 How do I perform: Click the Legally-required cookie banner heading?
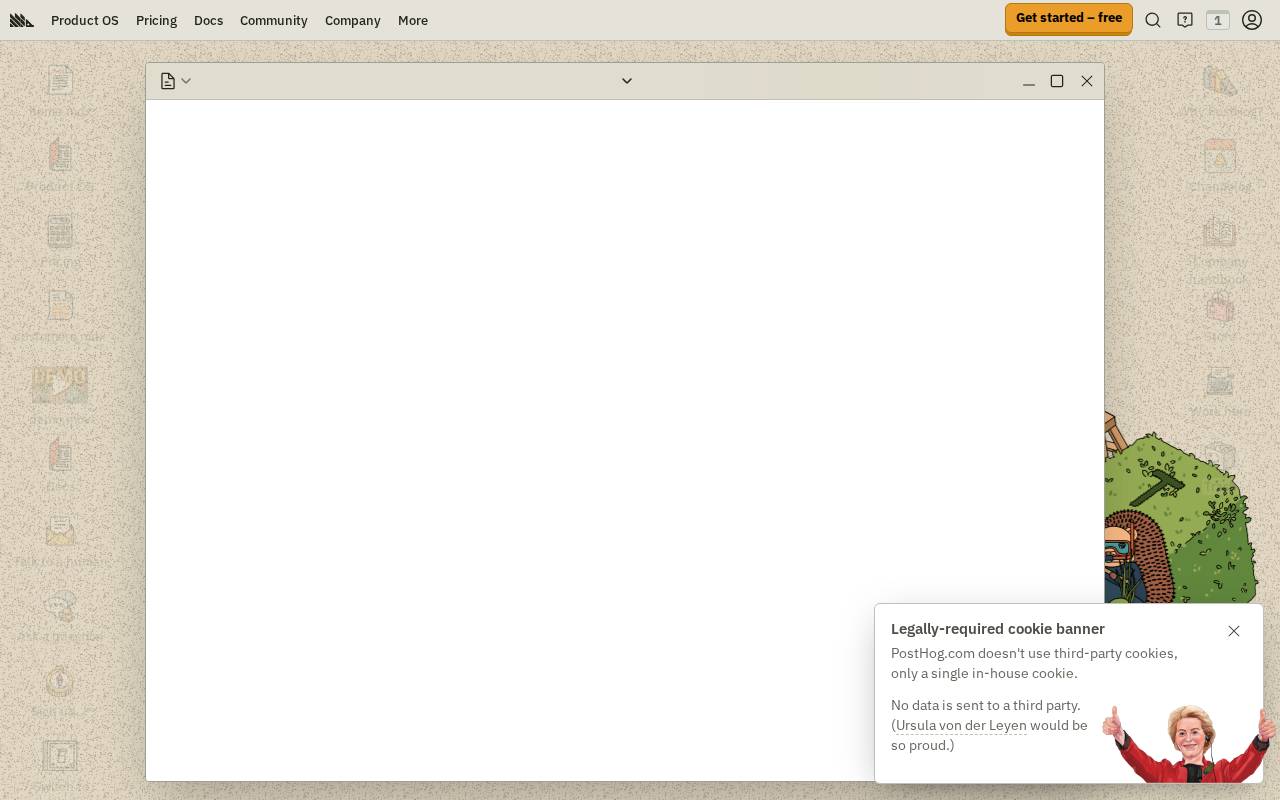(998, 629)
